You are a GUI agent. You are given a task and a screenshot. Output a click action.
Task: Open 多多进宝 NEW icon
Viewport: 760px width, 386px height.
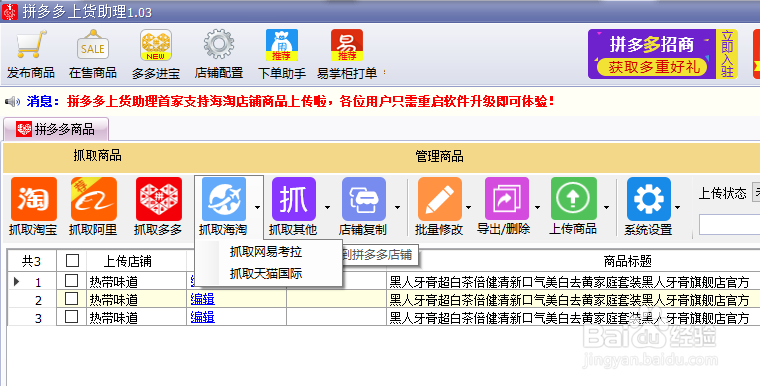(156, 45)
